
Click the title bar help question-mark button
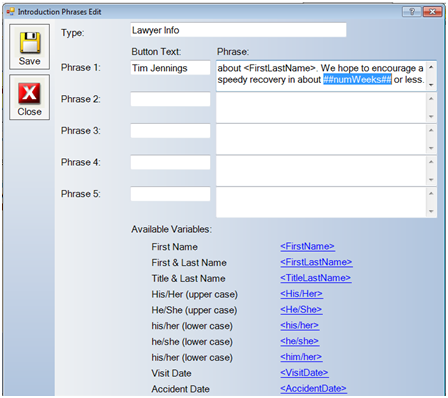pyautogui.click(x=412, y=12)
